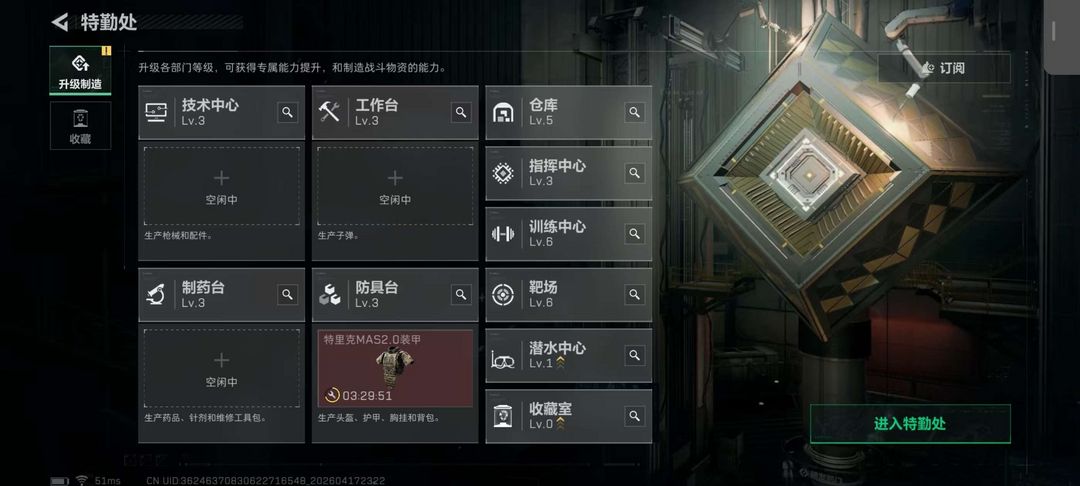Open the 特里克MAS2.0装甲 production progress card
The width and height of the screenshot is (1080, 486).
point(395,368)
